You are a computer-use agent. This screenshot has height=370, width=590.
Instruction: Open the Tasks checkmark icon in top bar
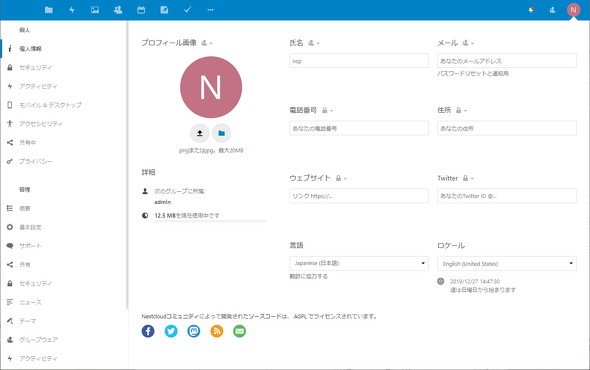point(187,10)
